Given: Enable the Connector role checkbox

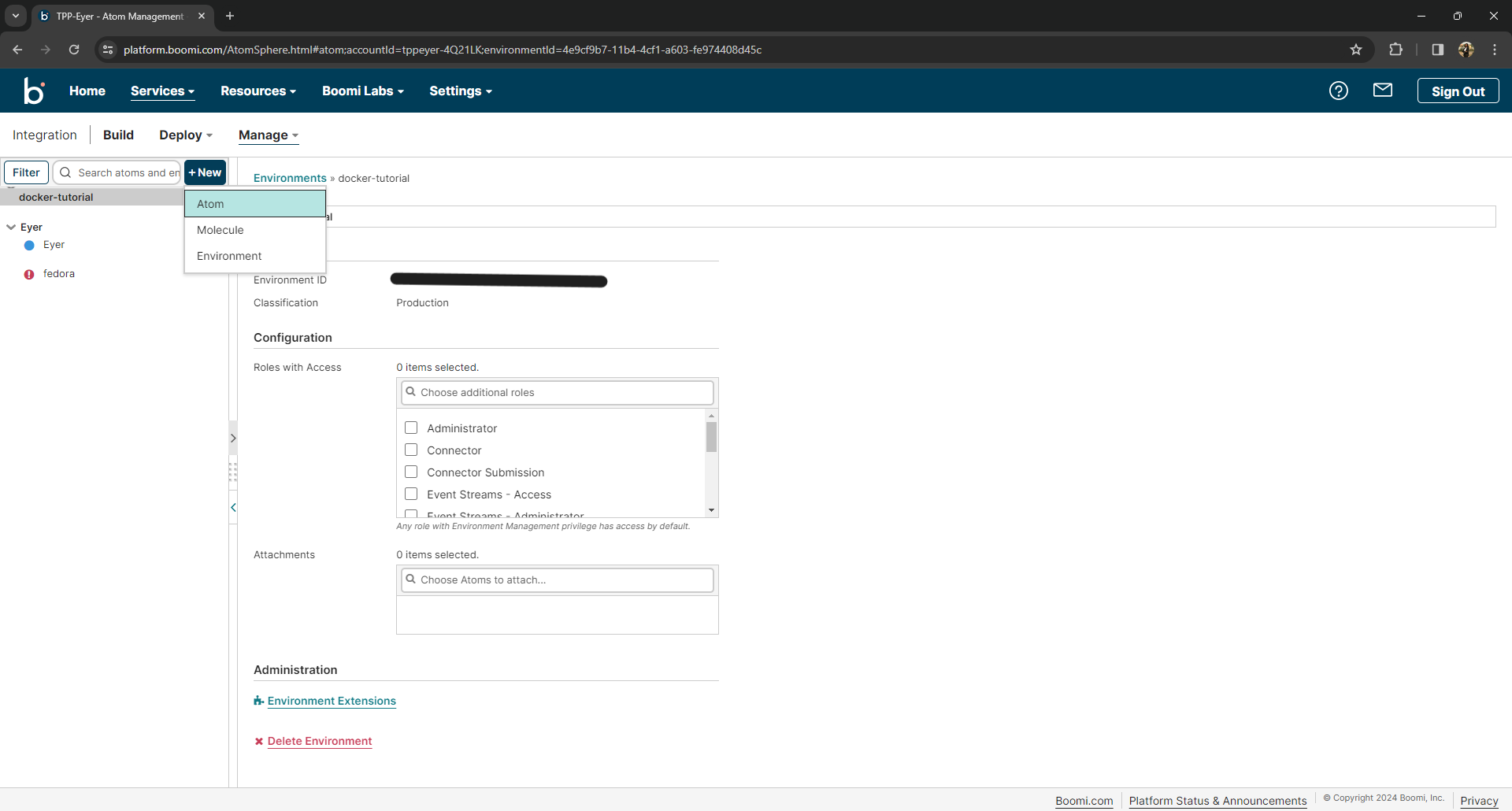Looking at the screenshot, I should [410, 450].
